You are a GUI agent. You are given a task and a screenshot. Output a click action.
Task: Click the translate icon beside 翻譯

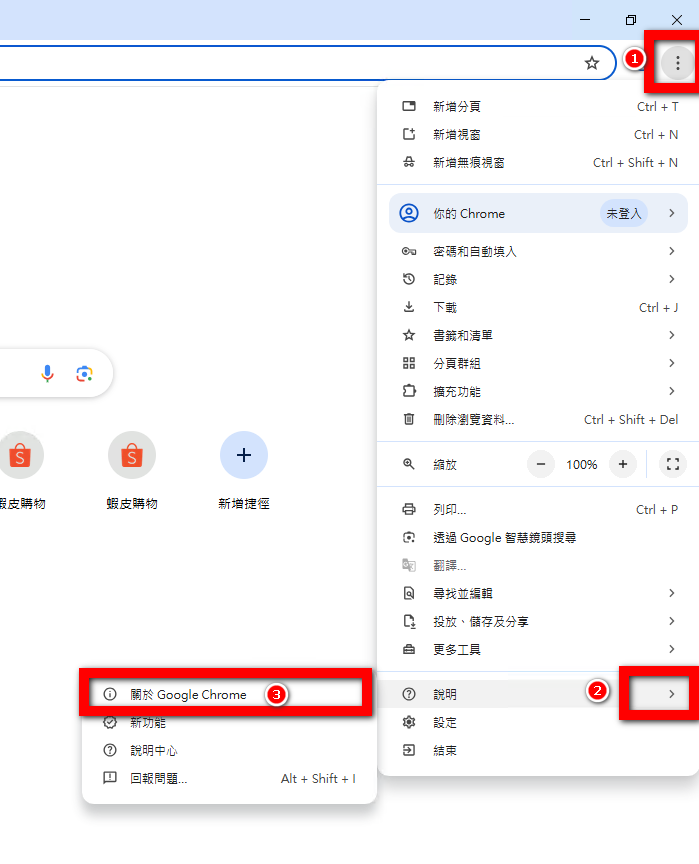click(x=409, y=565)
